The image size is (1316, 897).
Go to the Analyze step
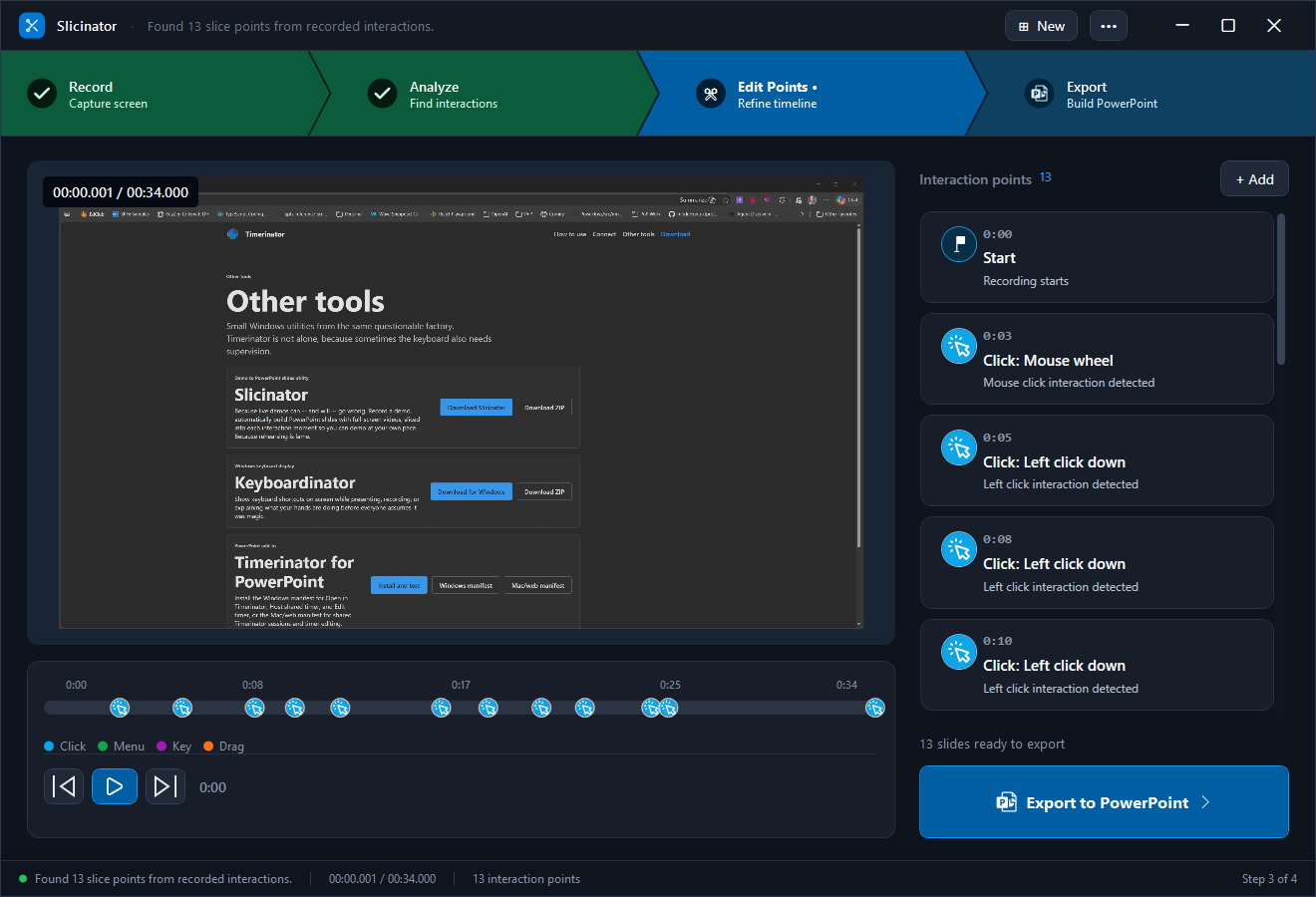tap(484, 94)
